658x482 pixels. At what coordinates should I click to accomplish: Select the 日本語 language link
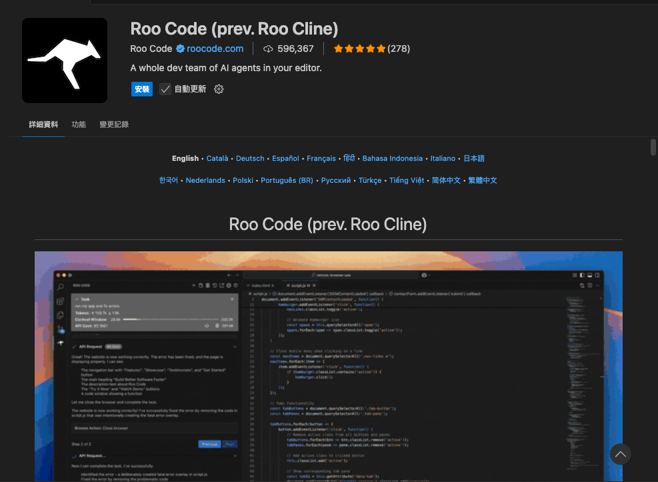click(x=473, y=158)
